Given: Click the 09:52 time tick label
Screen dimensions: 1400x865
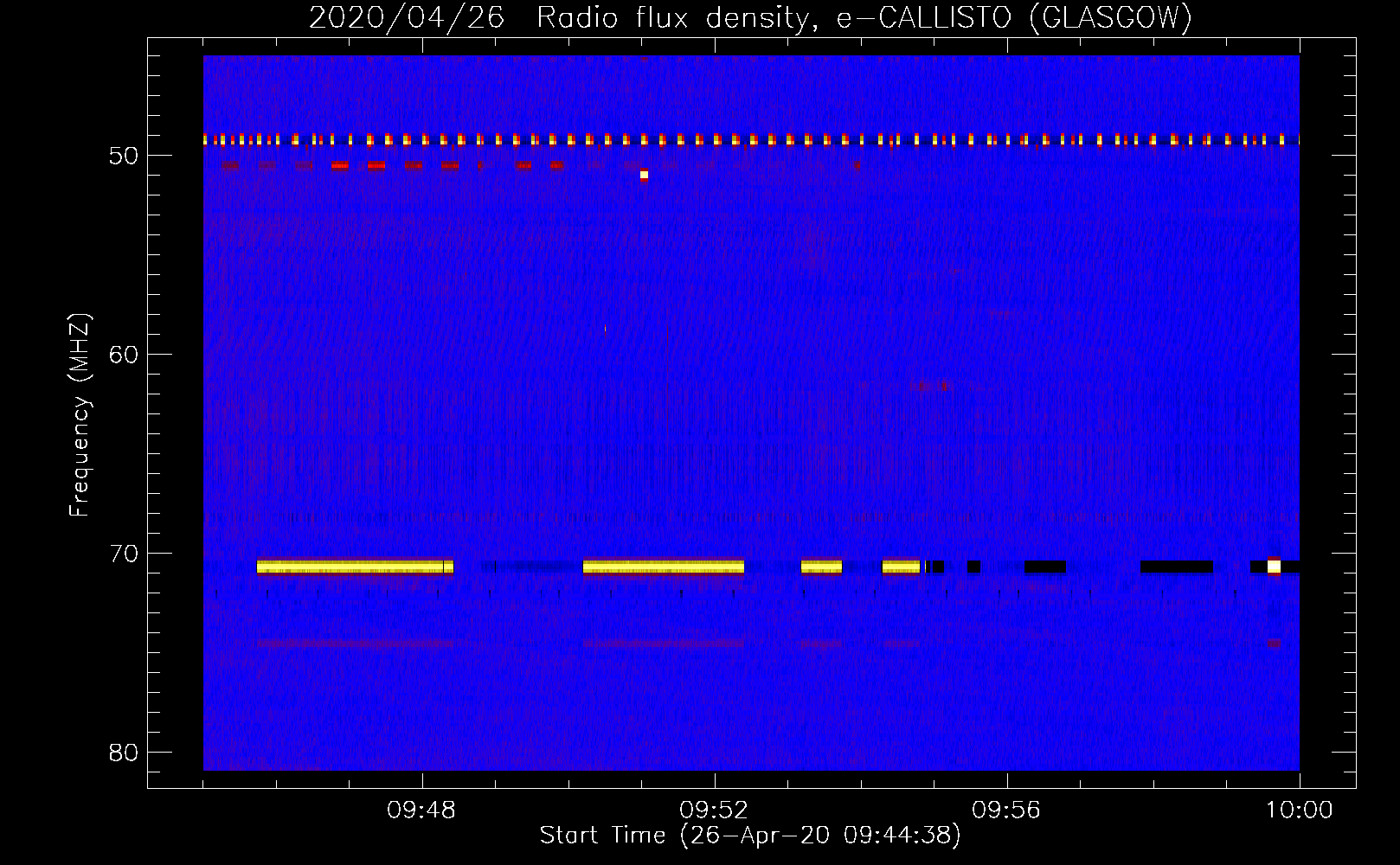Looking at the screenshot, I should point(715,811).
